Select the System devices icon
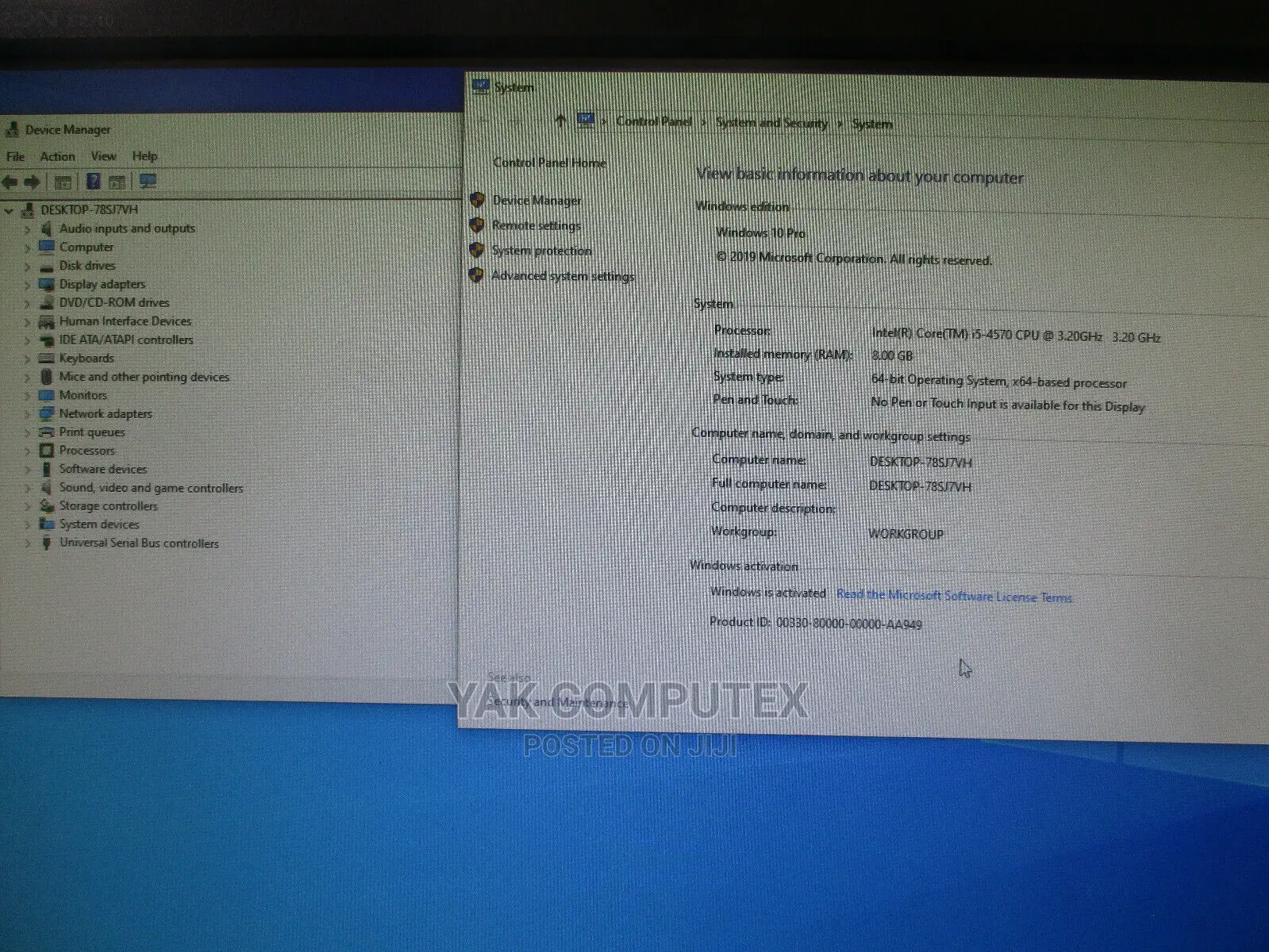Screen dimensions: 1269x952 click(46, 524)
